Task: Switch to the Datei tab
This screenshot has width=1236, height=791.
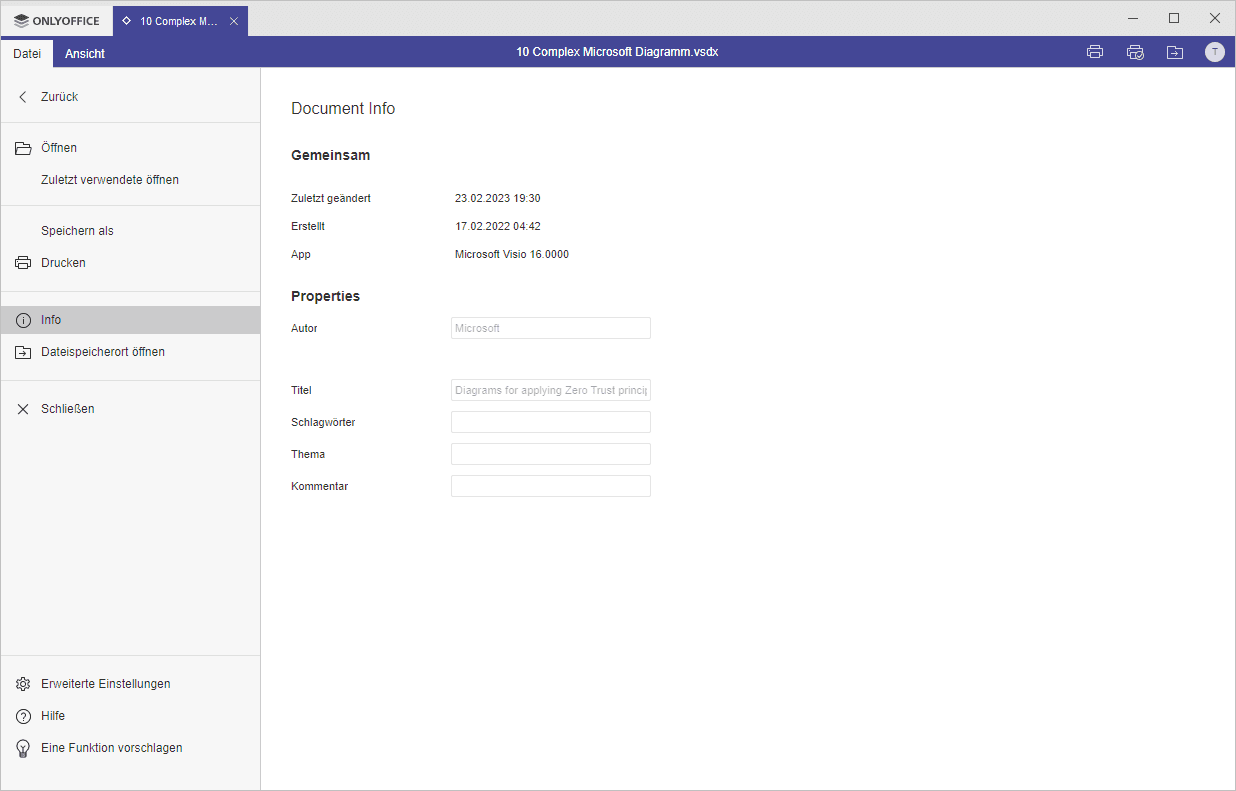Action: coord(27,53)
